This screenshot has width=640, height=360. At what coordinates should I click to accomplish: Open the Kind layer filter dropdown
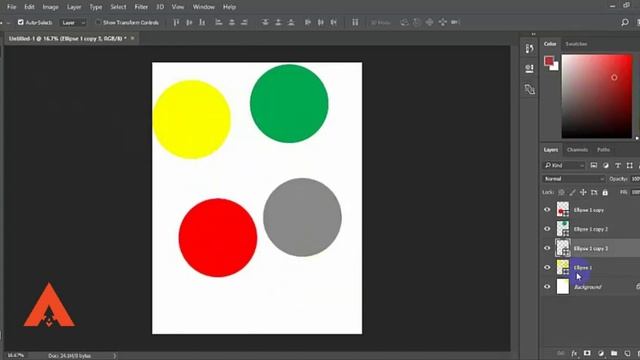tap(564, 165)
